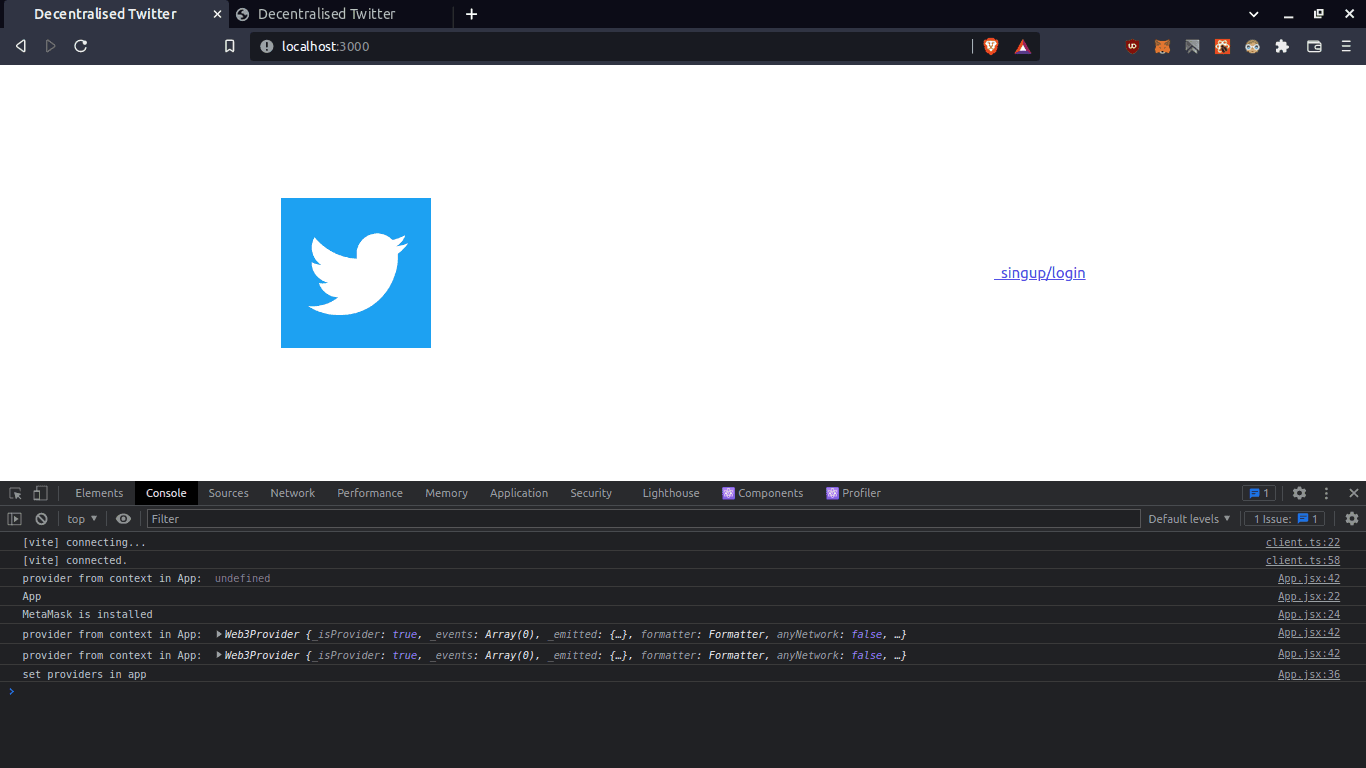The width and height of the screenshot is (1366, 768).
Task: Select the Console tab
Action: coord(166,493)
